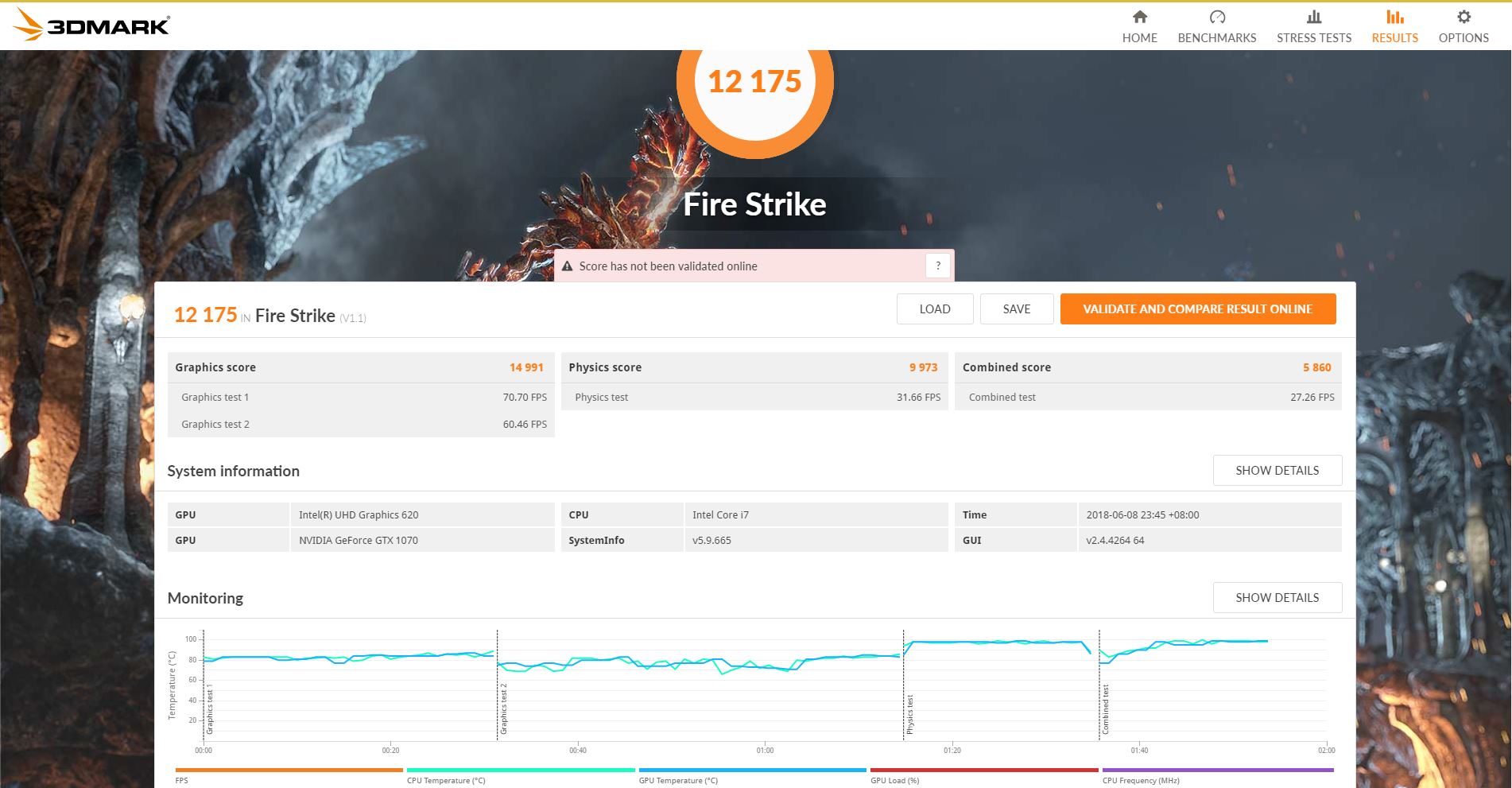Click NVIDIA GeForce GTX 1070 cell

coord(422,540)
